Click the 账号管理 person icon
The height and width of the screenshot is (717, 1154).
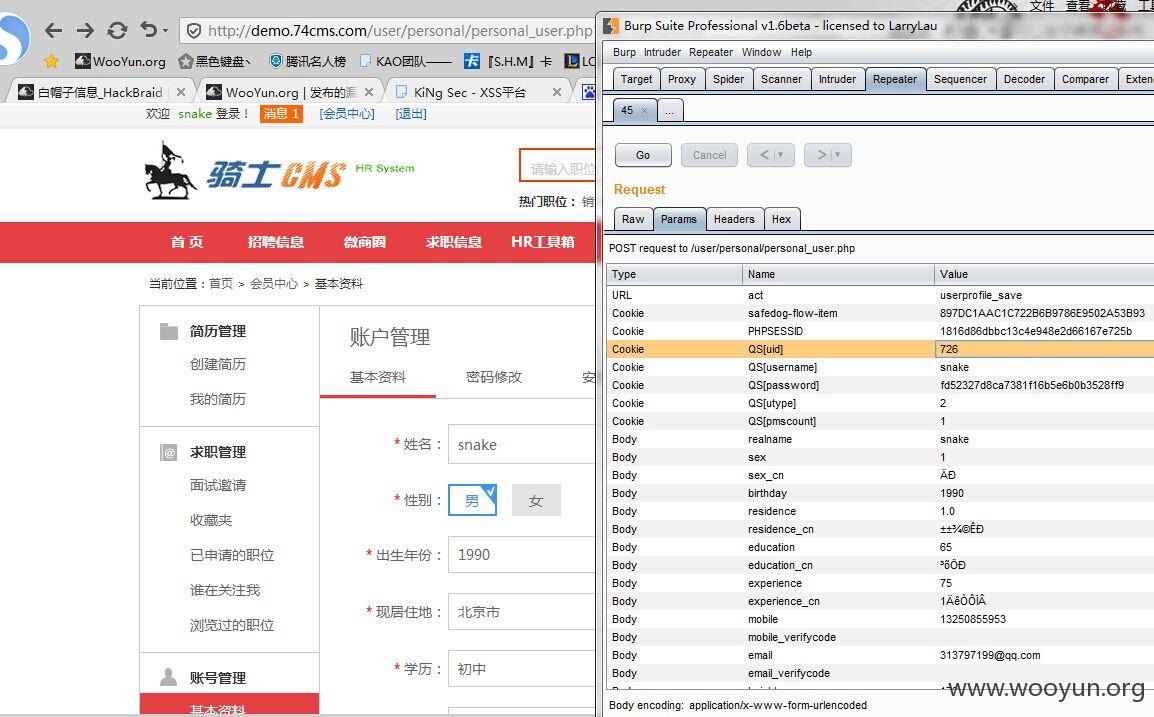(169, 677)
